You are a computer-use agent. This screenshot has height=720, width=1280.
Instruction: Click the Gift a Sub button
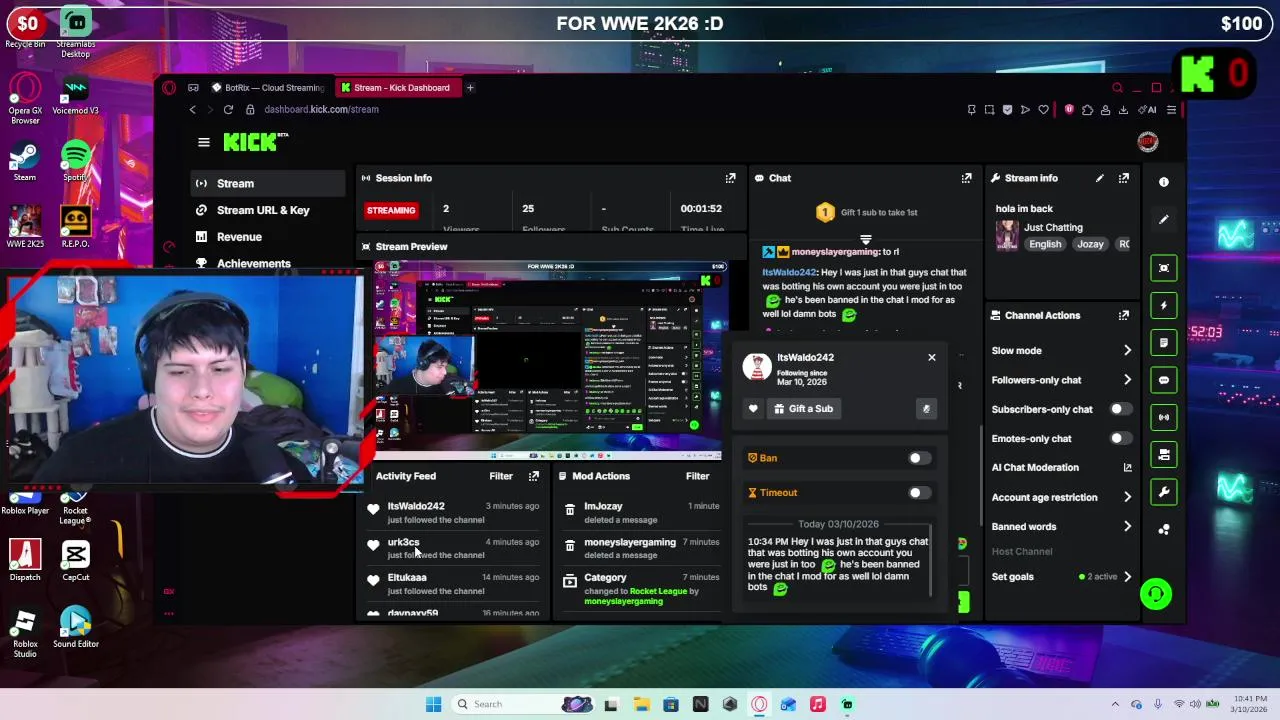click(x=803, y=408)
